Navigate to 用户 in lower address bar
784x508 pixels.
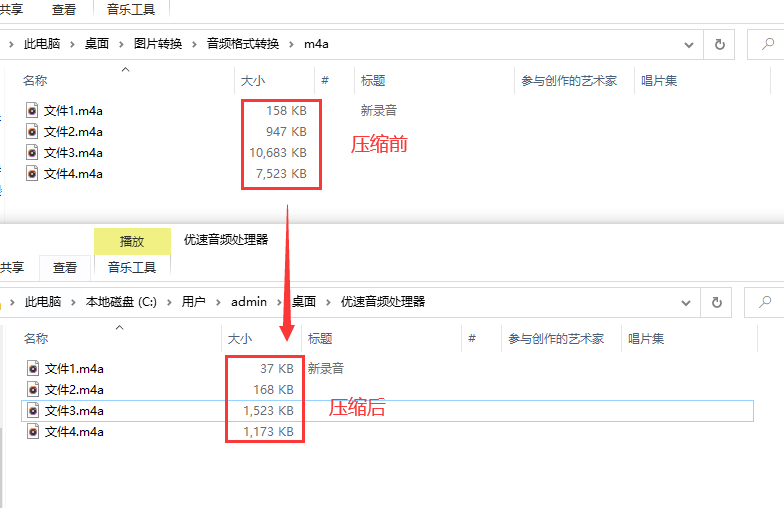[x=194, y=302]
